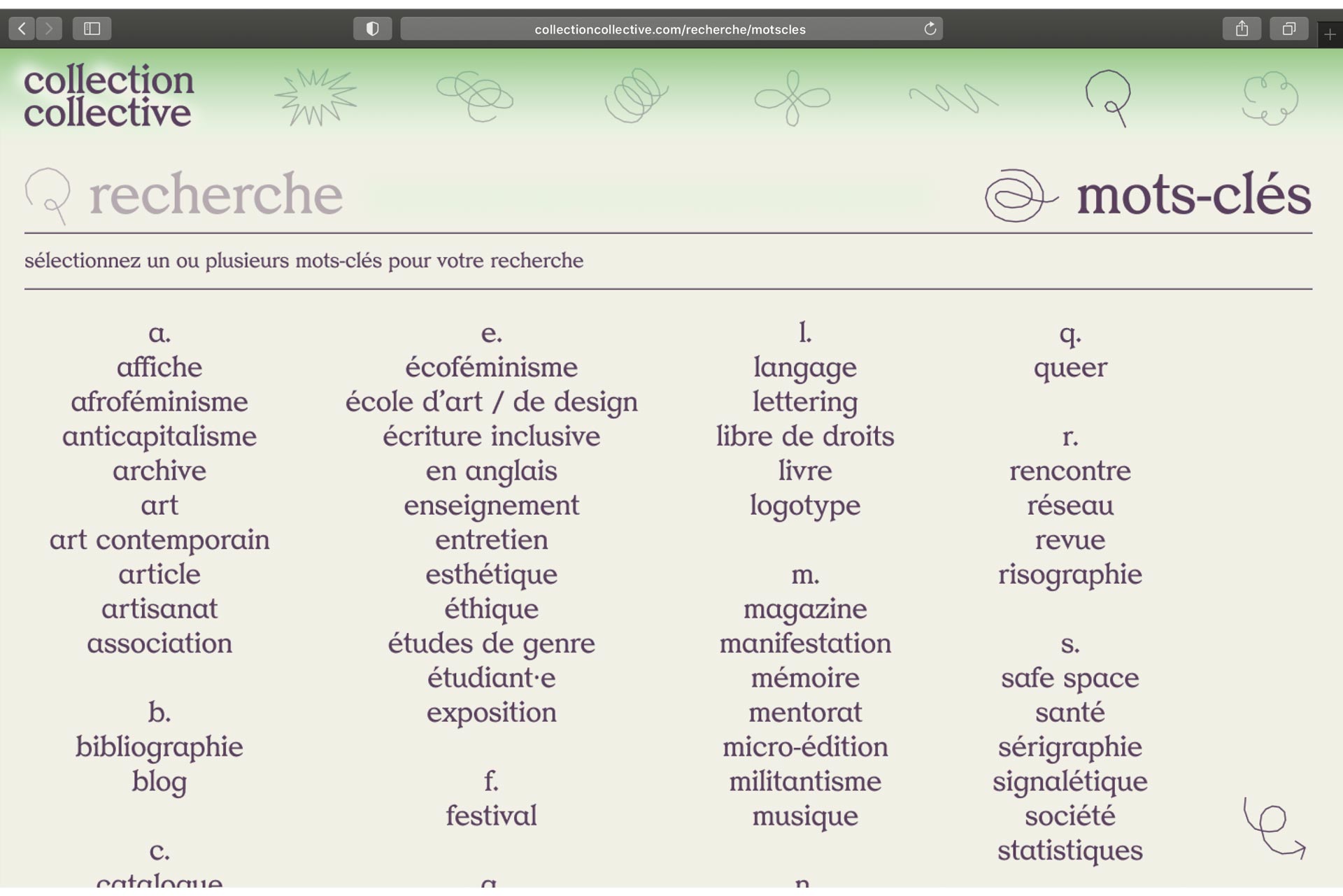Viewport: 1343px width, 896px height.
Task: Pick the keyword libre de droits
Action: [x=805, y=436]
